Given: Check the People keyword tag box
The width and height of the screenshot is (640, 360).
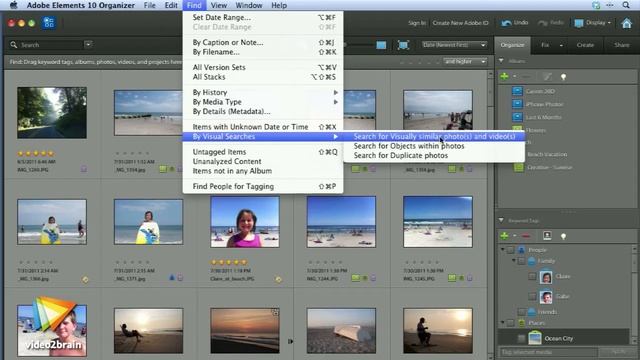Looking at the screenshot, I should click(x=511, y=250).
